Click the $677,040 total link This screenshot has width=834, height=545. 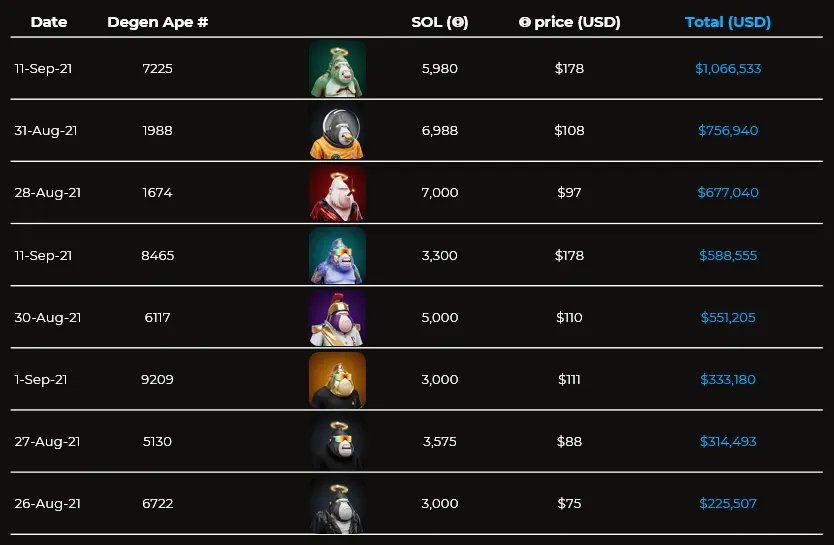pyautogui.click(x=728, y=193)
